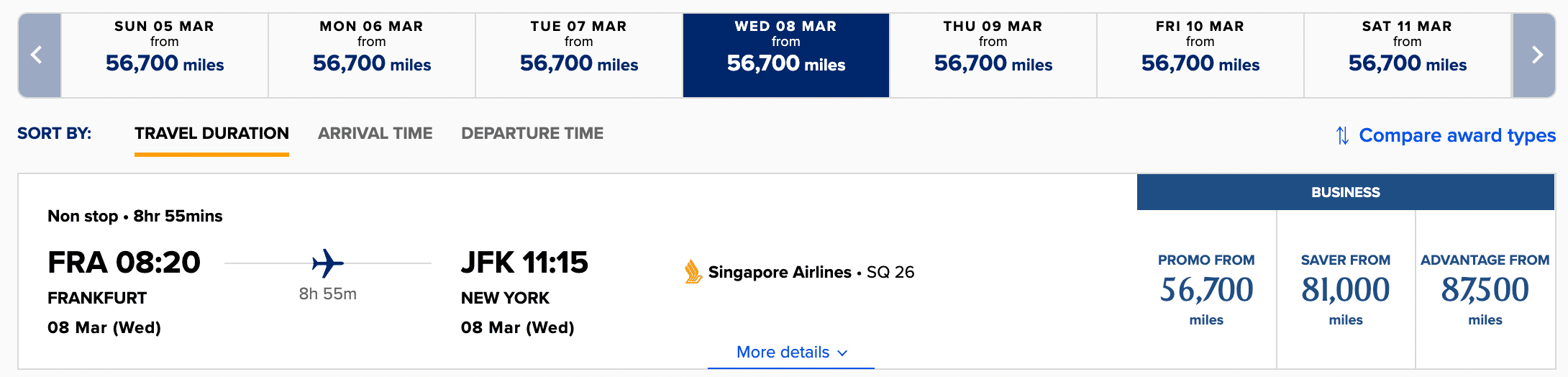Viewport: 1568px width, 377px height.
Task: Select the Wed 08 Mar date tab
Action: click(x=786, y=55)
